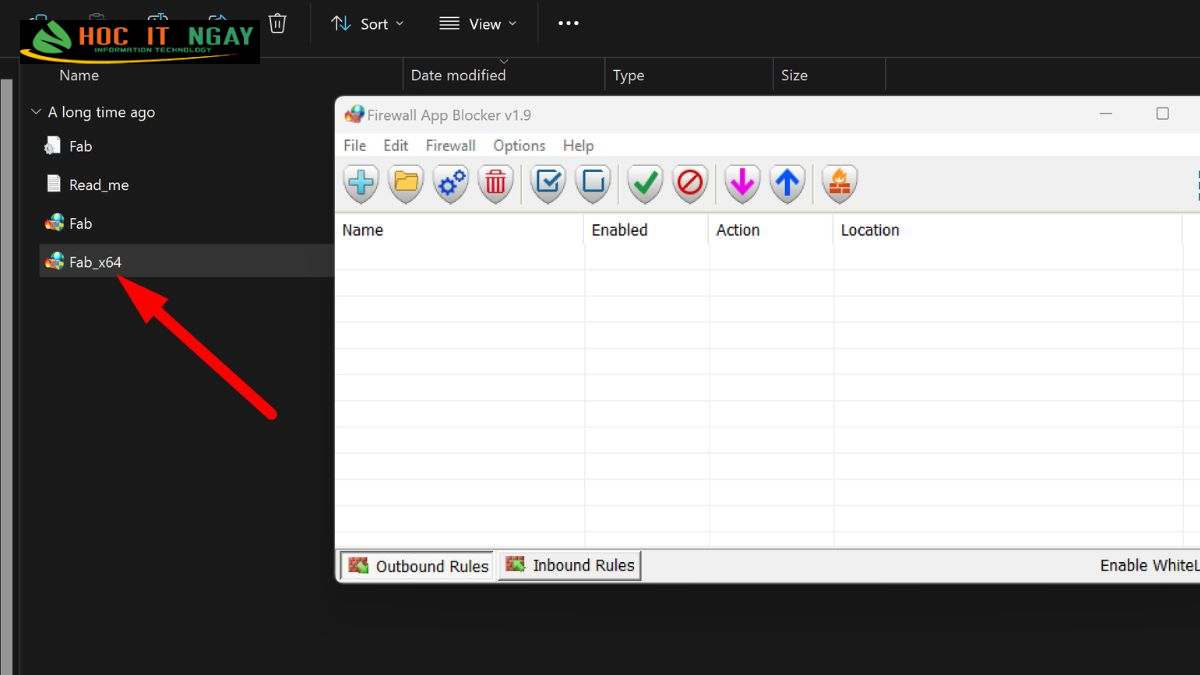Screen dimensions: 1200x675
Task: Switch to the Inbound Rules tab
Action: point(569,565)
